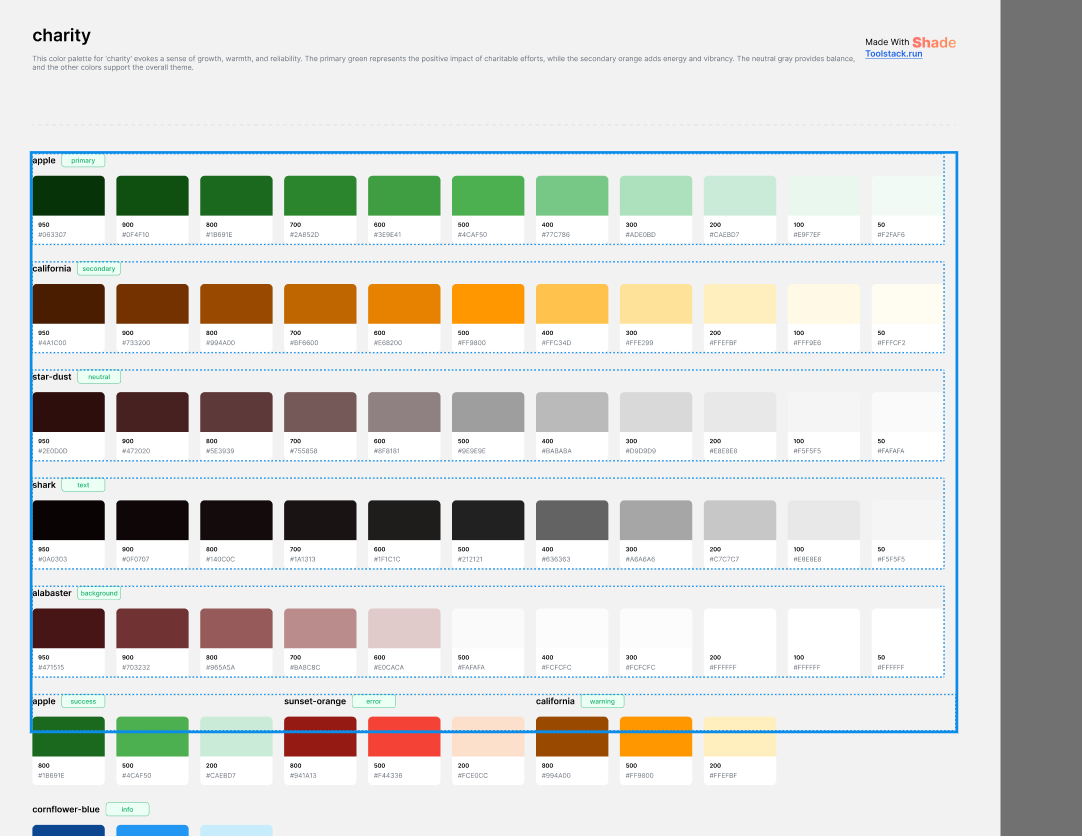This screenshot has width=1082, height=836.
Task: Click hex value '#FFC34D'
Action: (556, 343)
